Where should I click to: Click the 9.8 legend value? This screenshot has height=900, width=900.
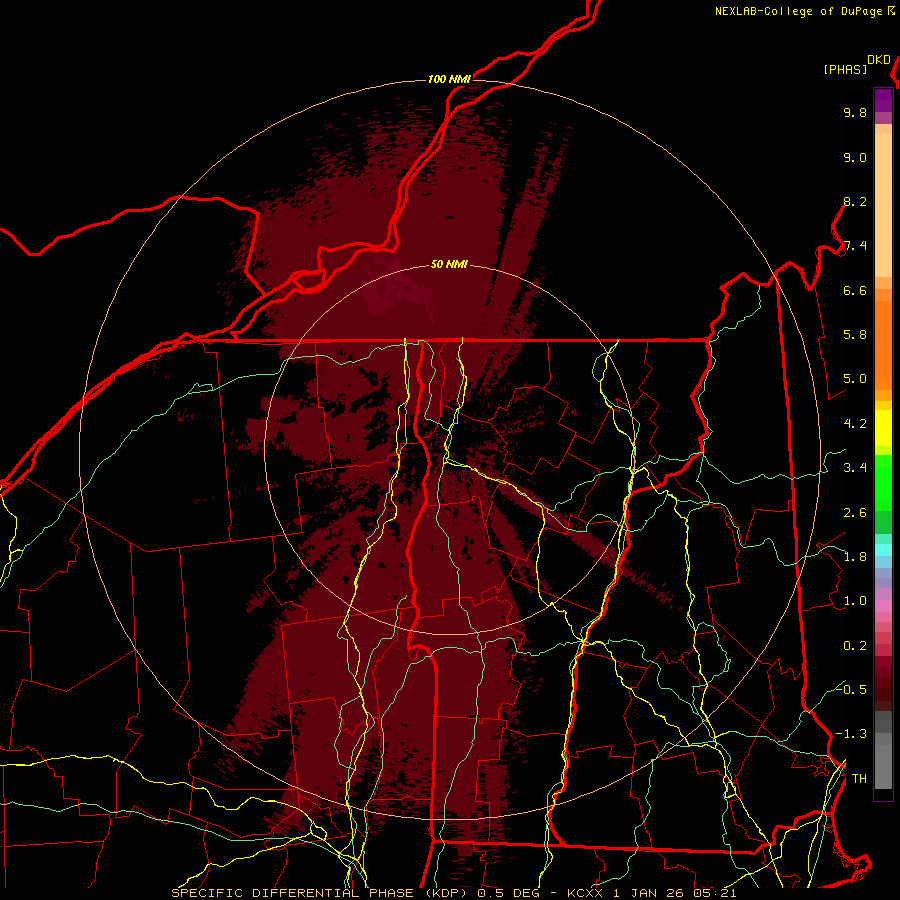pyautogui.click(x=855, y=113)
